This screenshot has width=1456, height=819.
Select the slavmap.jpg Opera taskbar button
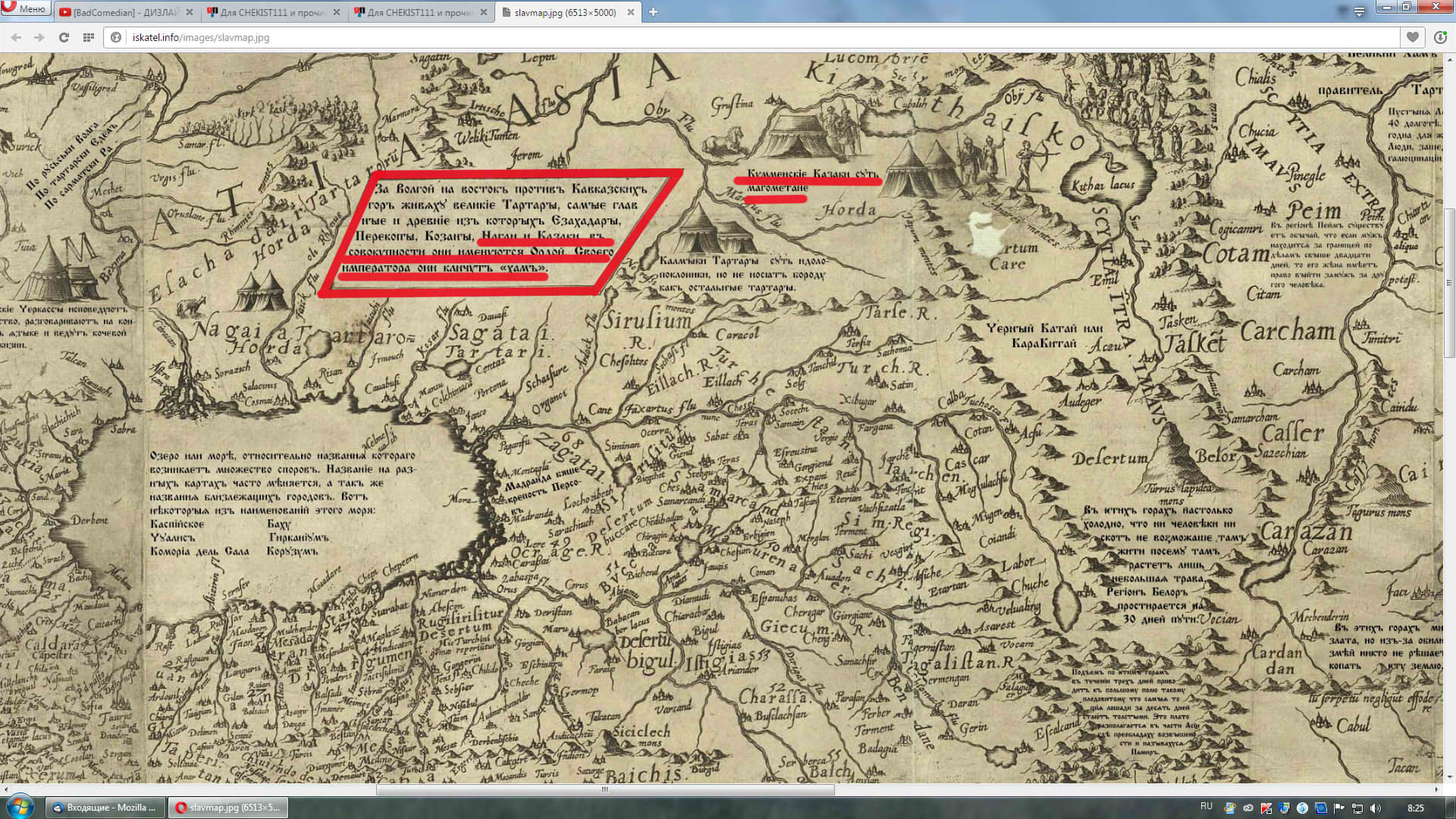(x=227, y=808)
